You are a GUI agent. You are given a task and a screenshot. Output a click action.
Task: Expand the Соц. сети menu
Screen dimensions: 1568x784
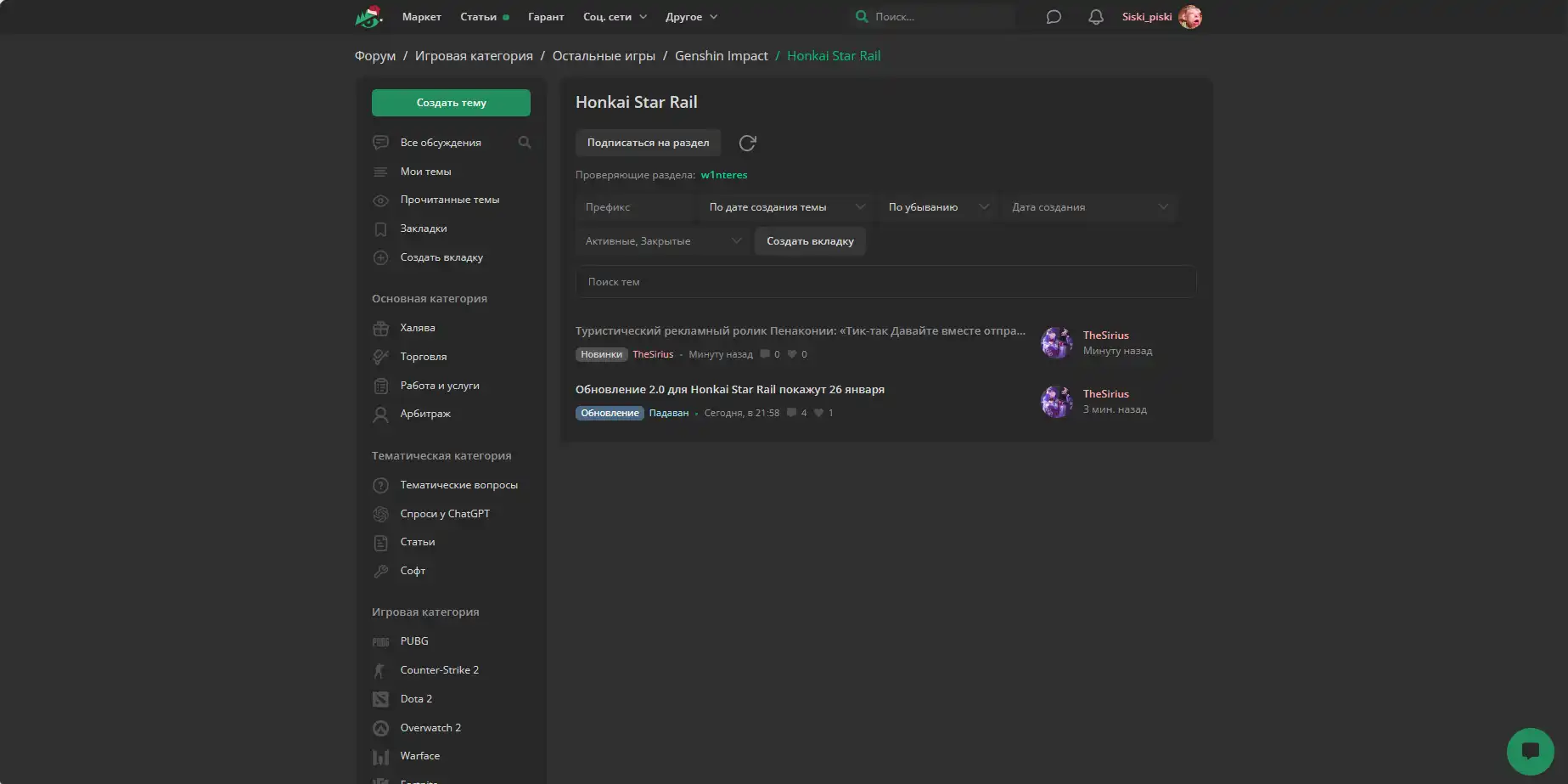(615, 17)
